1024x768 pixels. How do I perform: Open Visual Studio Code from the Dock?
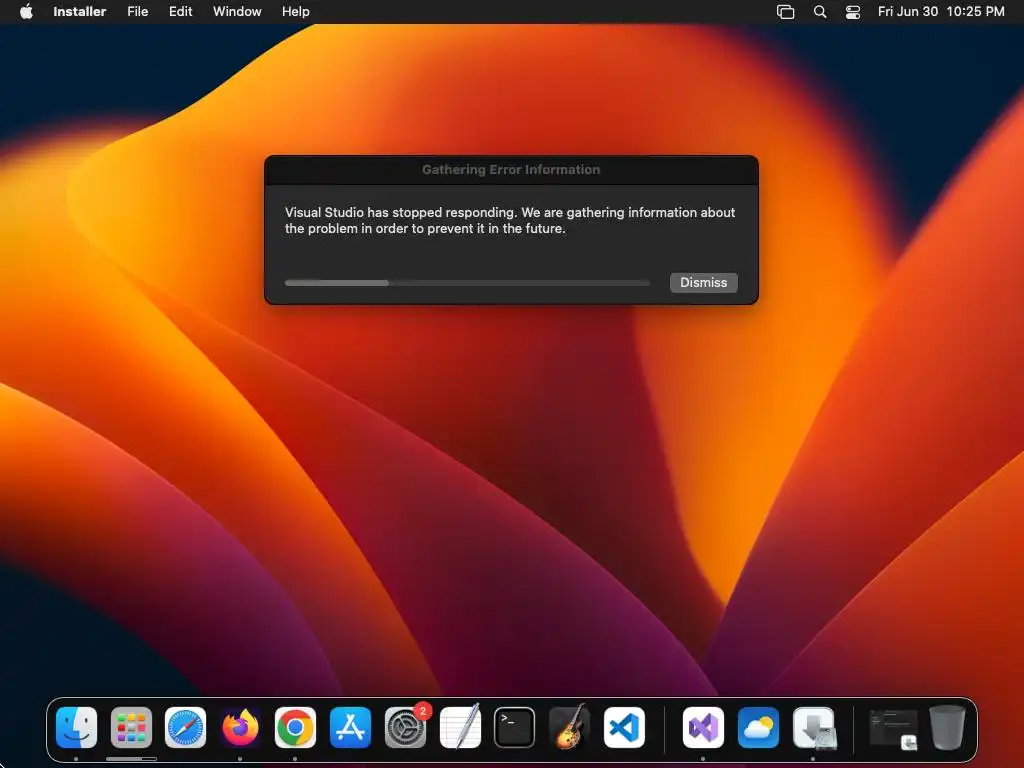(x=624, y=728)
